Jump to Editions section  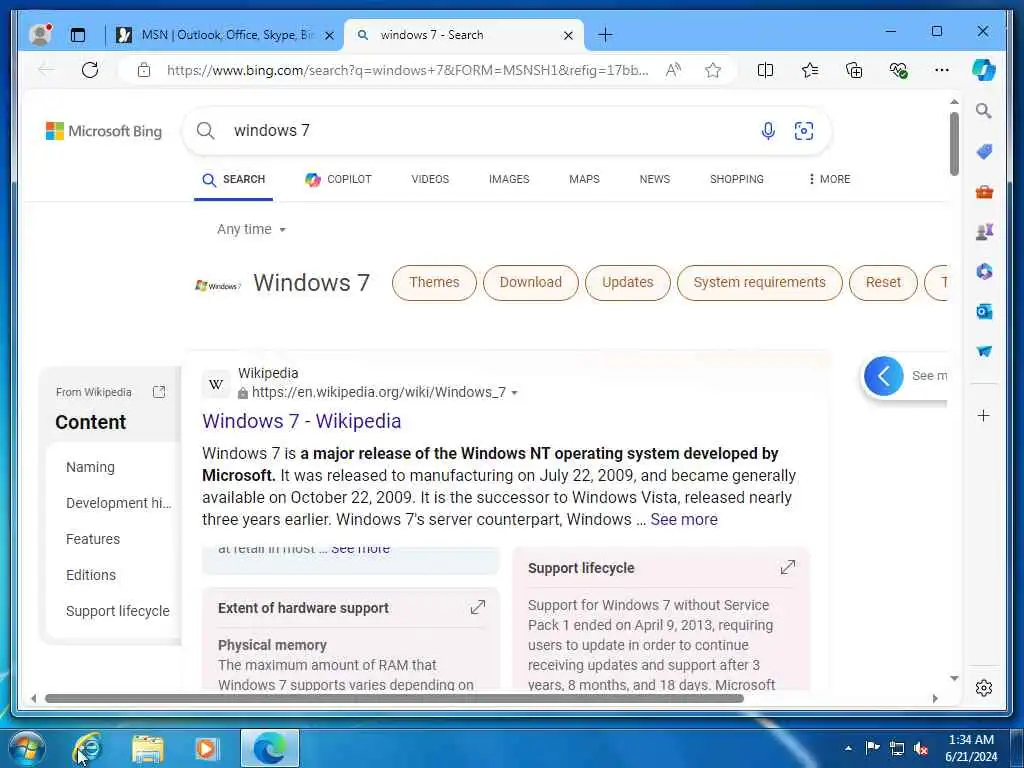91,575
